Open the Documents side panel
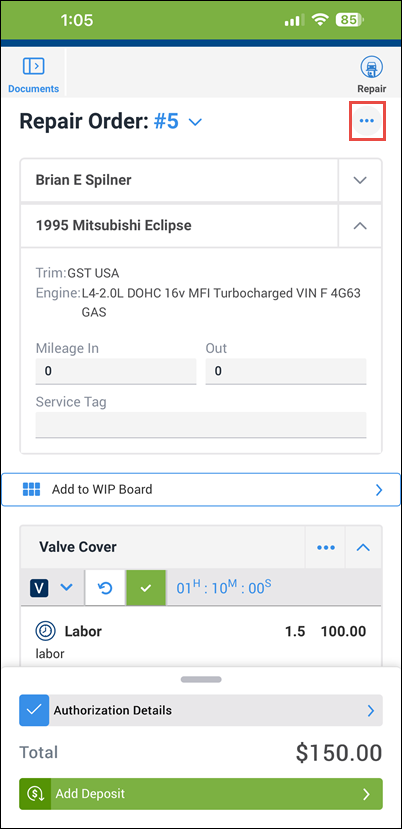This screenshot has width=402, height=829. point(33,73)
